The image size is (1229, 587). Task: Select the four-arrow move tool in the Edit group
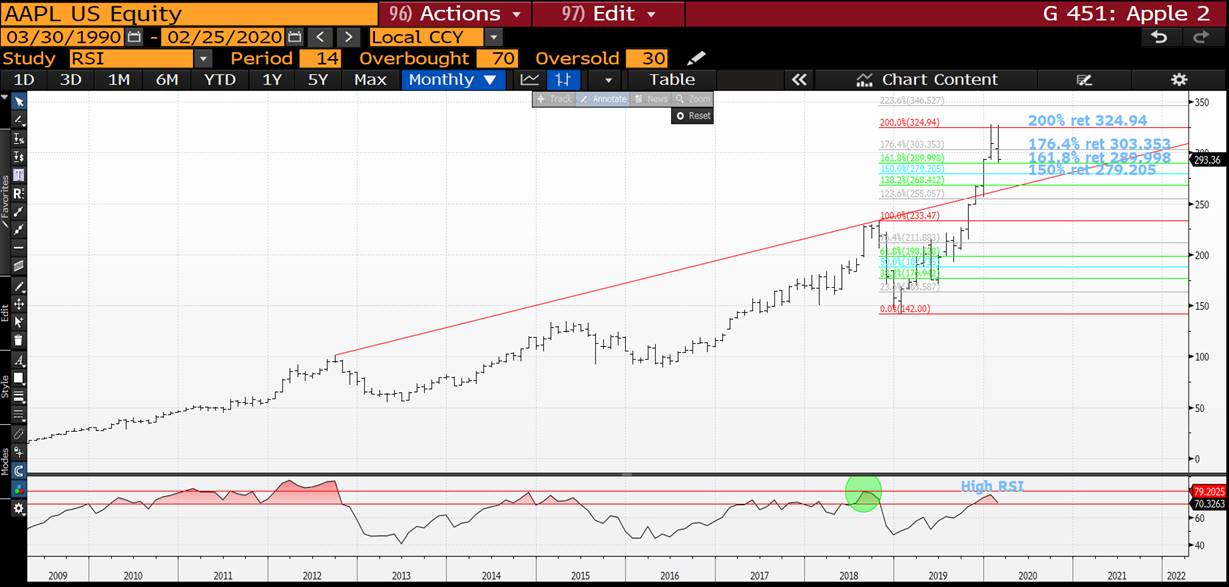(x=19, y=304)
